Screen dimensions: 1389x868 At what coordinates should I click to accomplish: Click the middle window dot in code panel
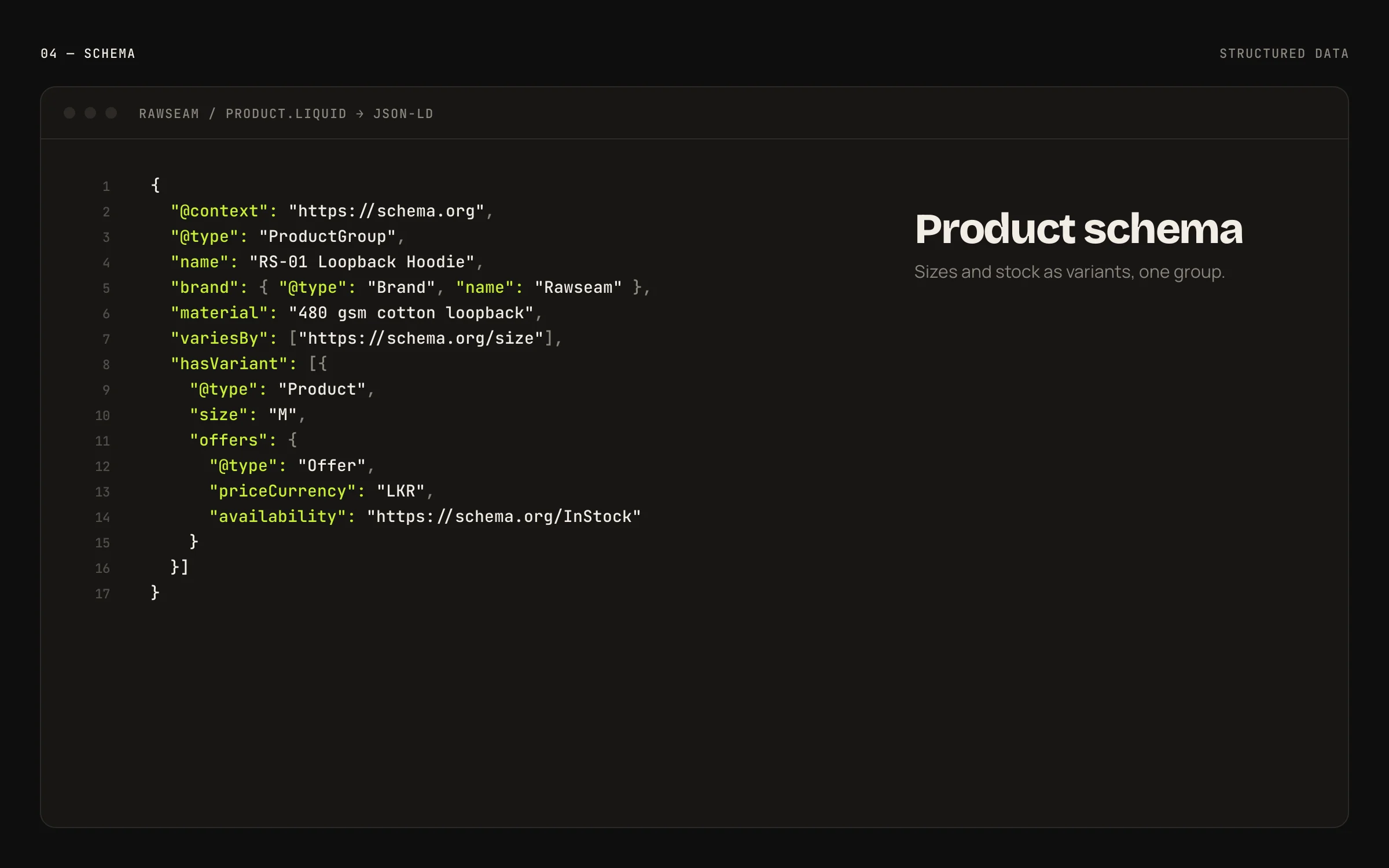coord(90,113)
